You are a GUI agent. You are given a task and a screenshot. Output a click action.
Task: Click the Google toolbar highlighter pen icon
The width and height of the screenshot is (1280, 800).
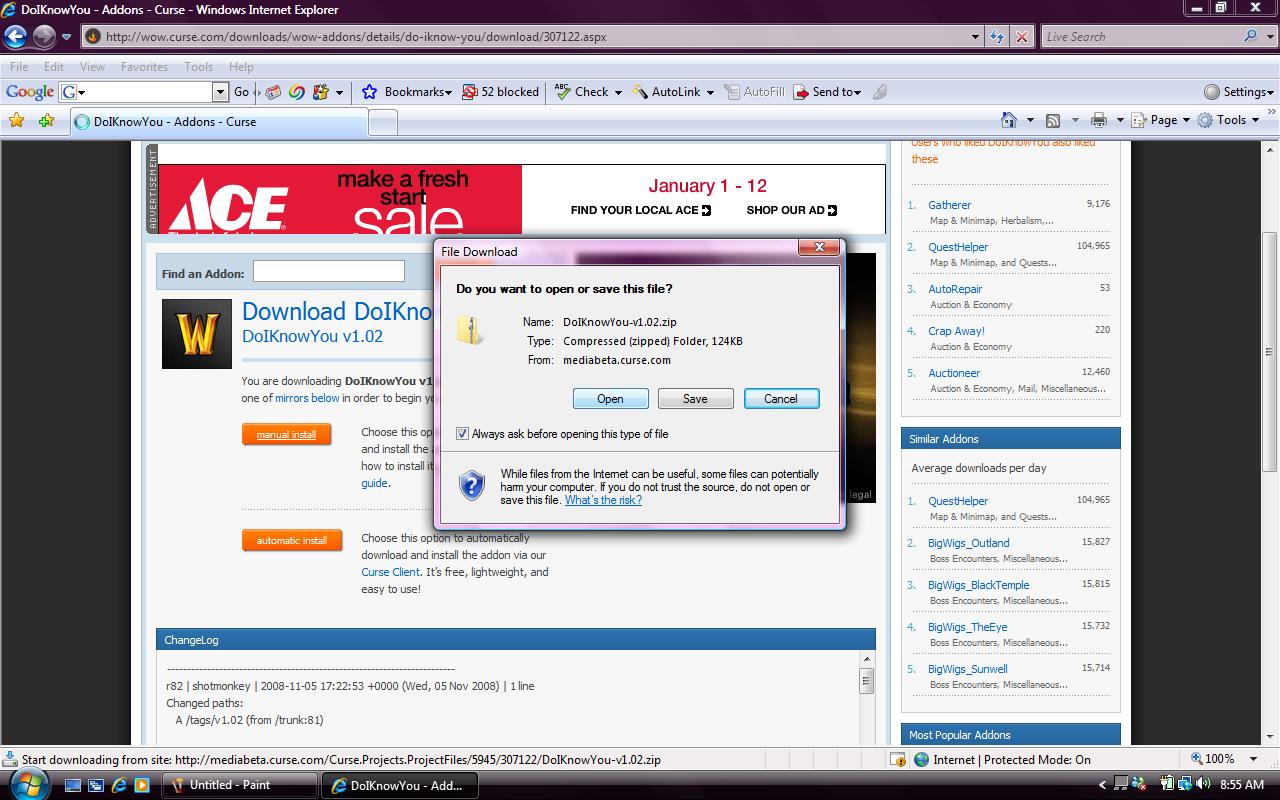click(880, 92)
